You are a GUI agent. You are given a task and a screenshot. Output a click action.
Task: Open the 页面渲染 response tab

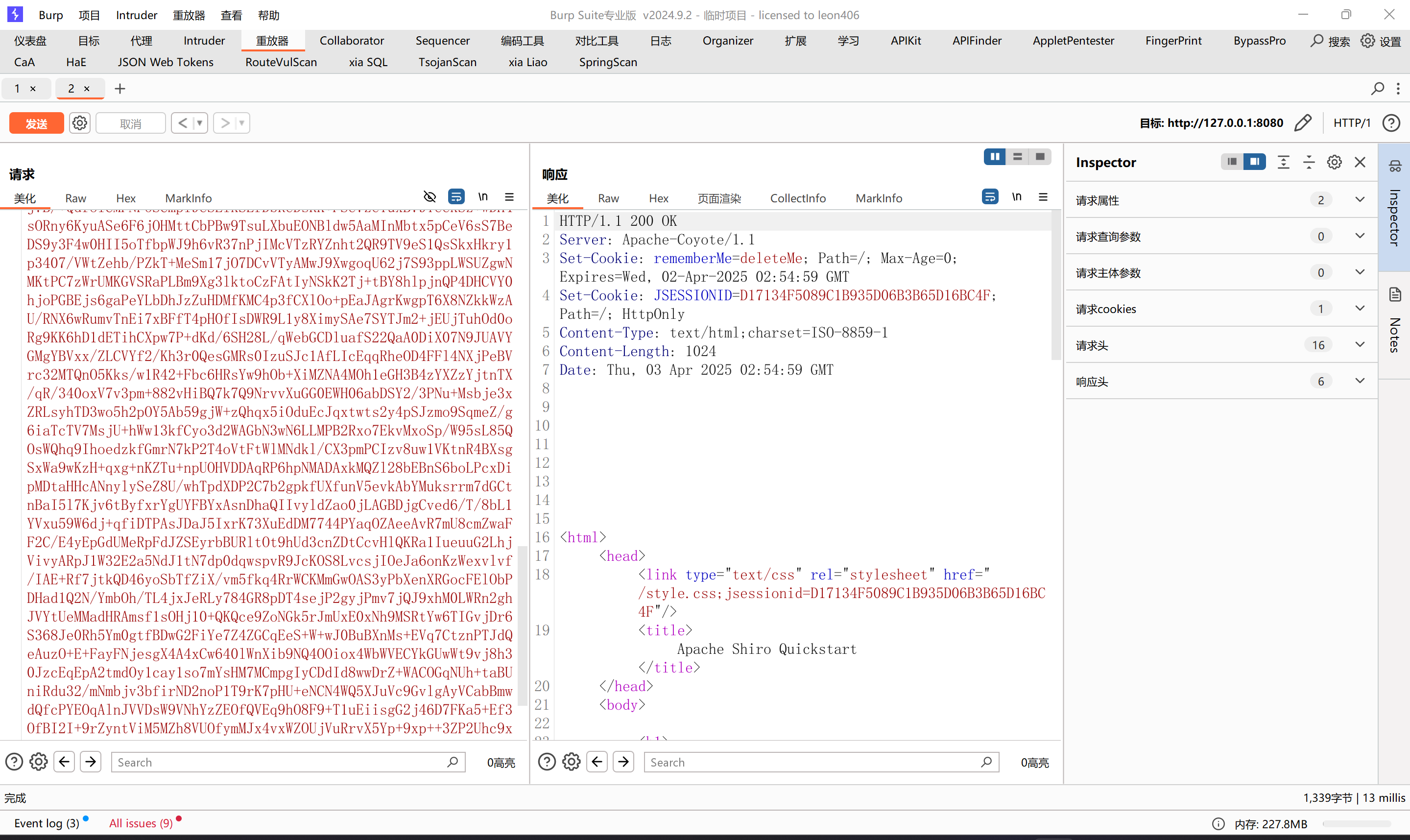(718, 198)
